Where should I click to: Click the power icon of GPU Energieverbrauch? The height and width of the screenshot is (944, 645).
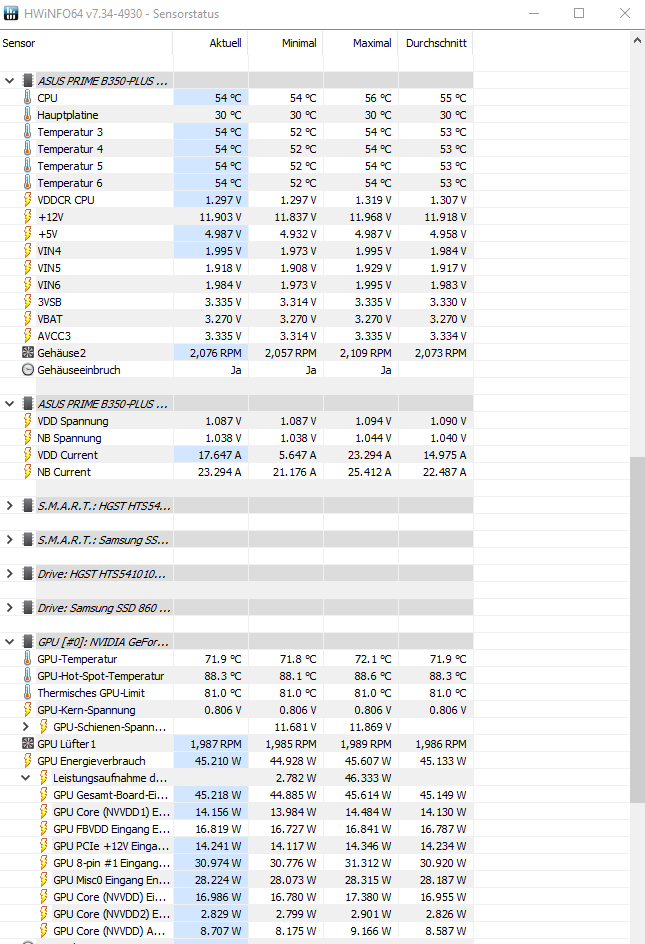pyautogui.click(x=27, y=760)
